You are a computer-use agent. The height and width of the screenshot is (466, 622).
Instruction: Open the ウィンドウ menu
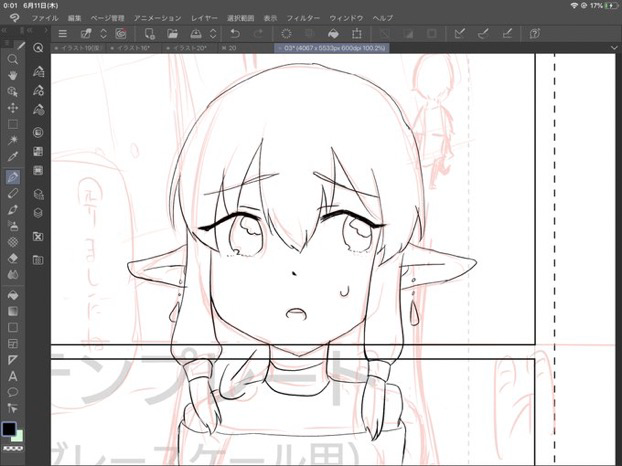(346, 18)
